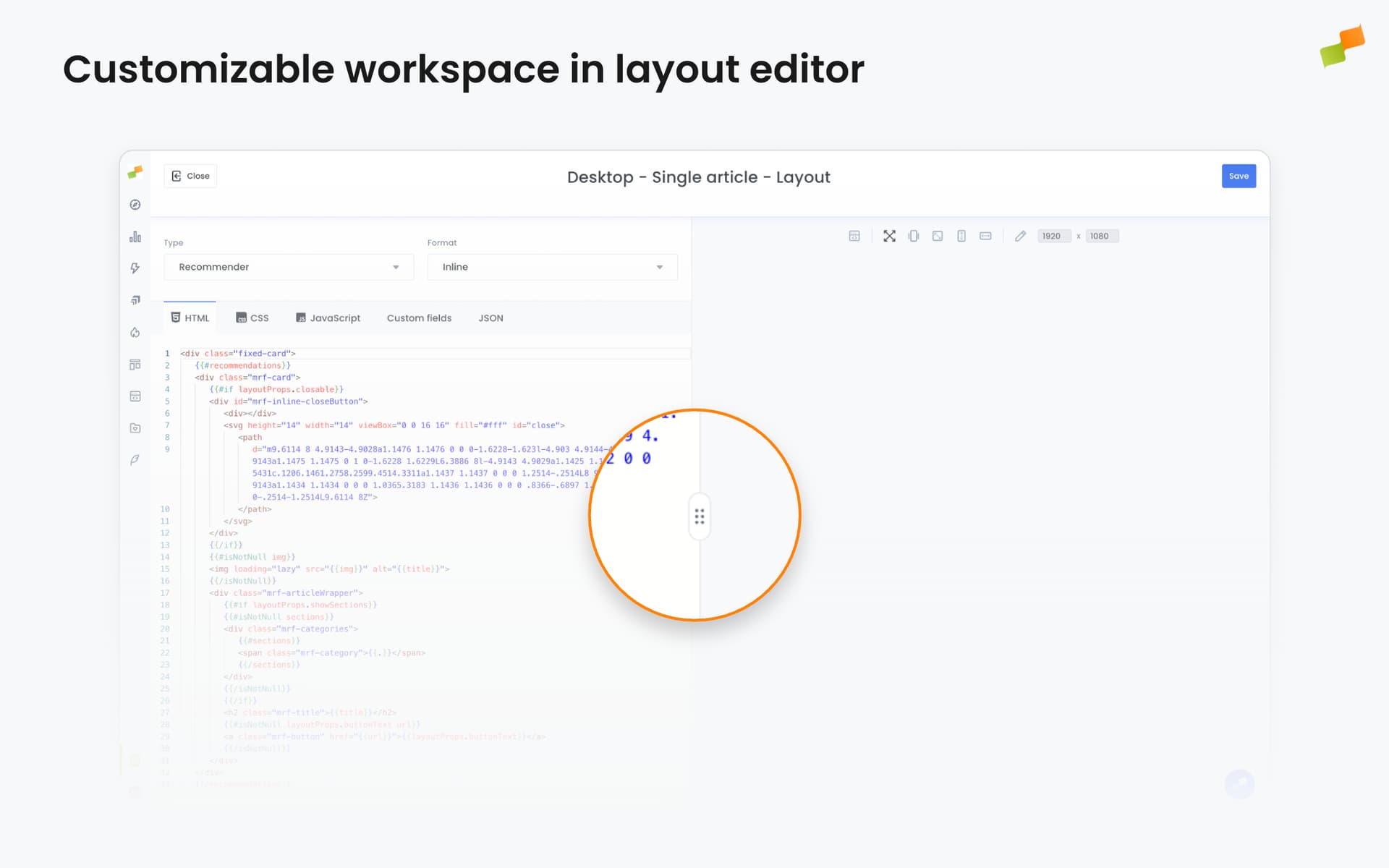Toggle the card preview icon near dimensions
The image size is (1389, 868).
[x=855, y=236]
